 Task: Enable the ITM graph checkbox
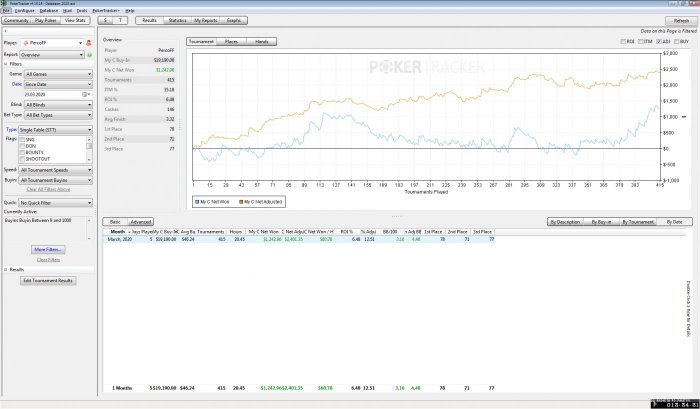(x=641, y=42)
